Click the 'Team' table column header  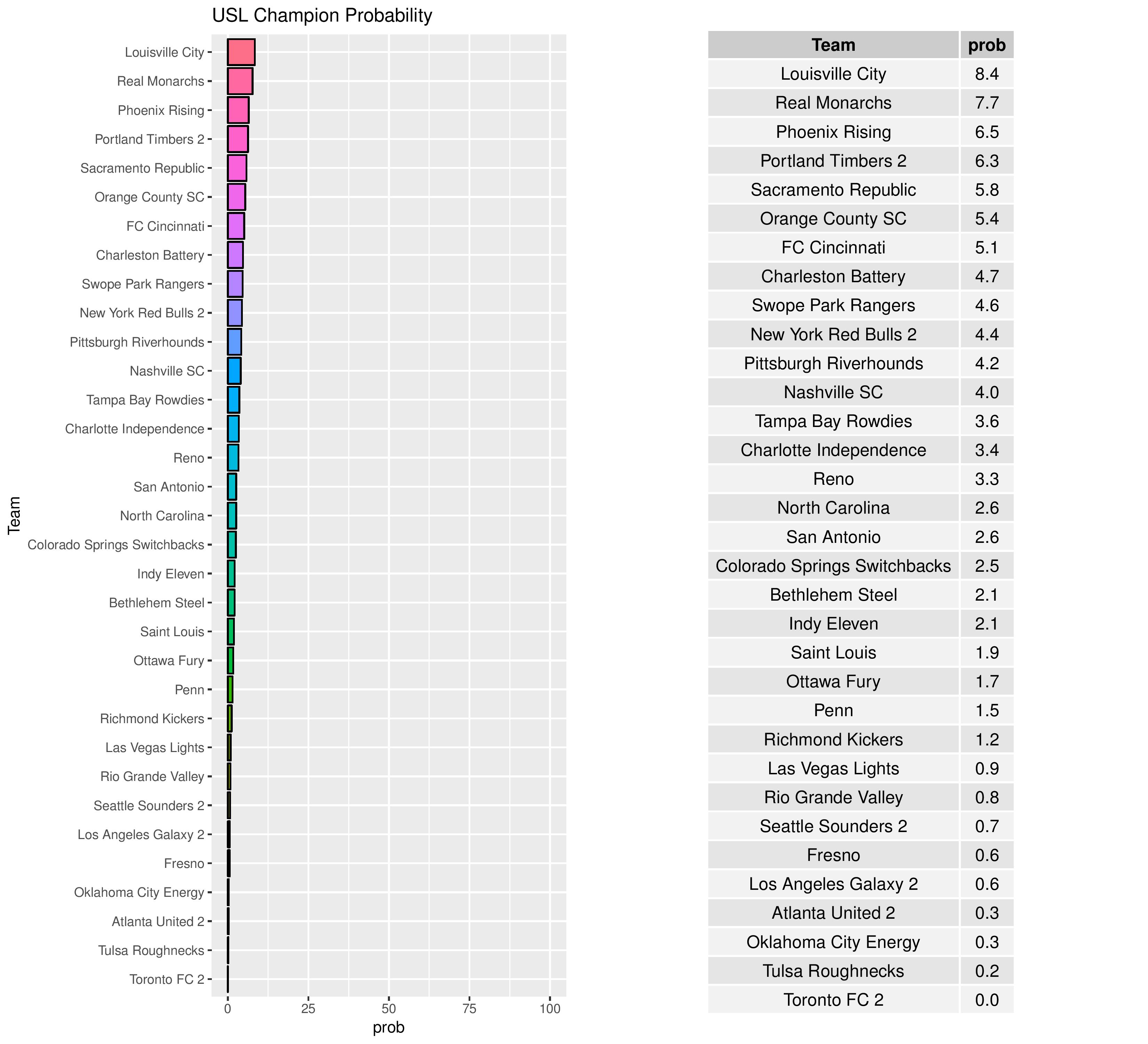tap(833, 45)
